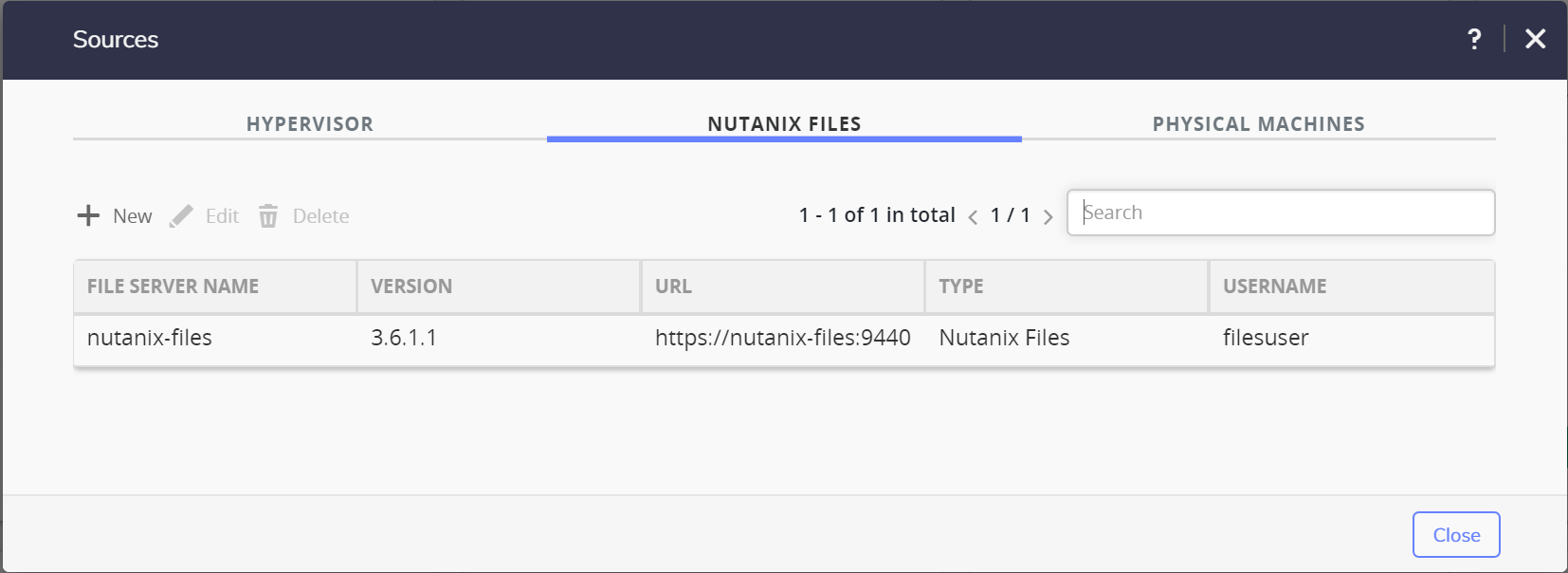Focus the Search input field

click(x=1281, y=213)
